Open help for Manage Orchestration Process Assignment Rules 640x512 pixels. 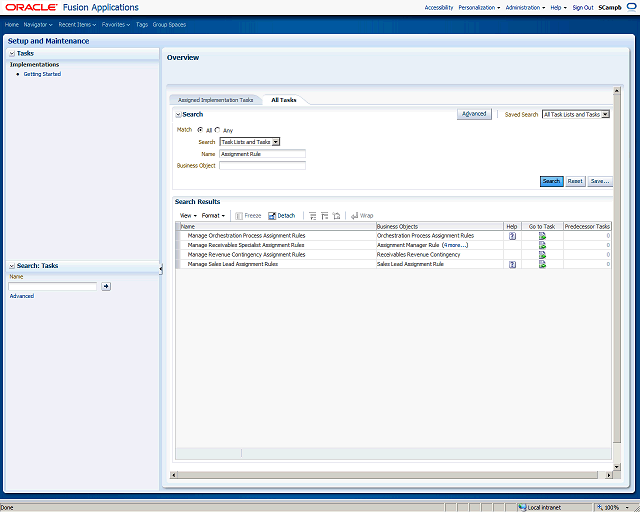[x=512, y=236]
